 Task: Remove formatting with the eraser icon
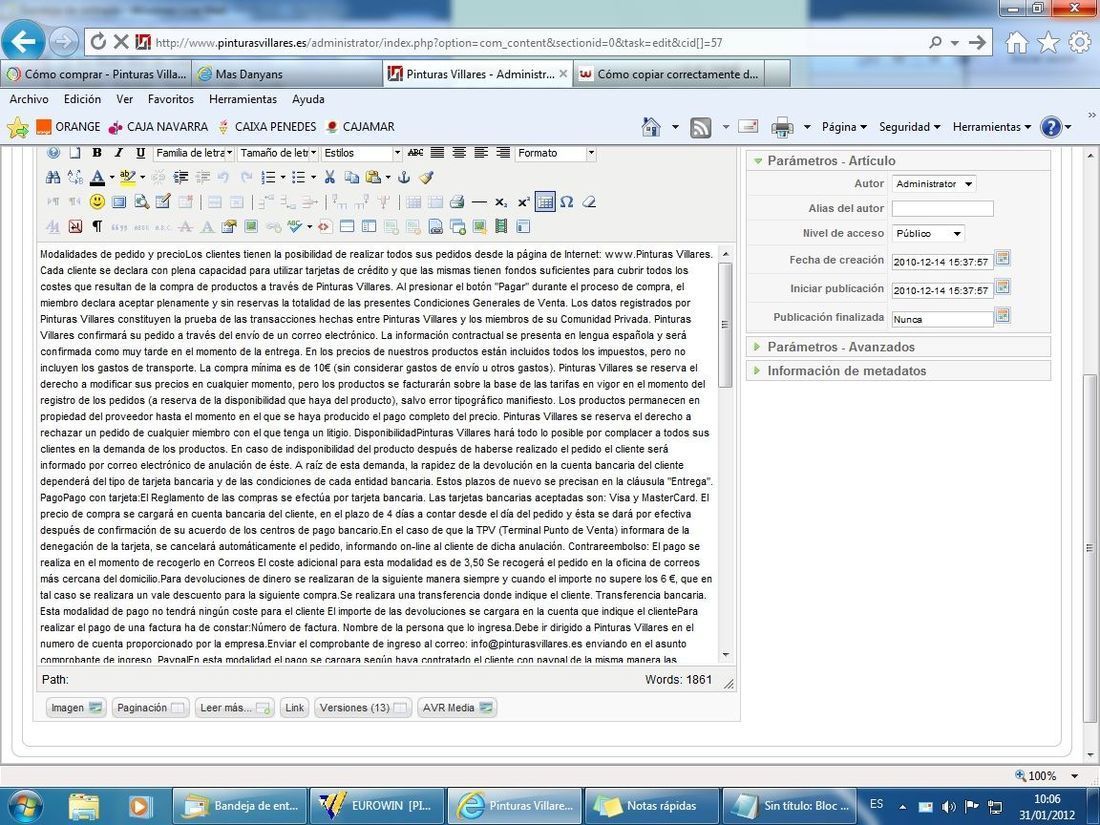click(x=589, y=202)
